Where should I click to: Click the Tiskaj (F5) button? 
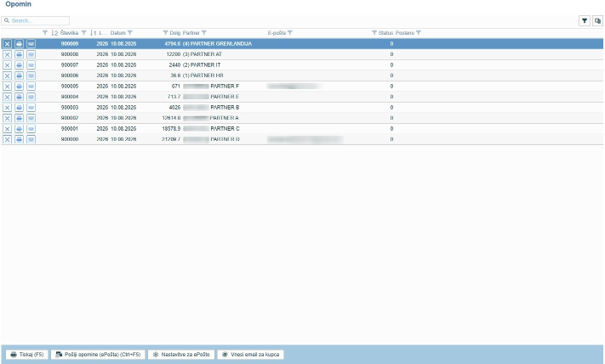pyautogui.click(x=27, y=354)
